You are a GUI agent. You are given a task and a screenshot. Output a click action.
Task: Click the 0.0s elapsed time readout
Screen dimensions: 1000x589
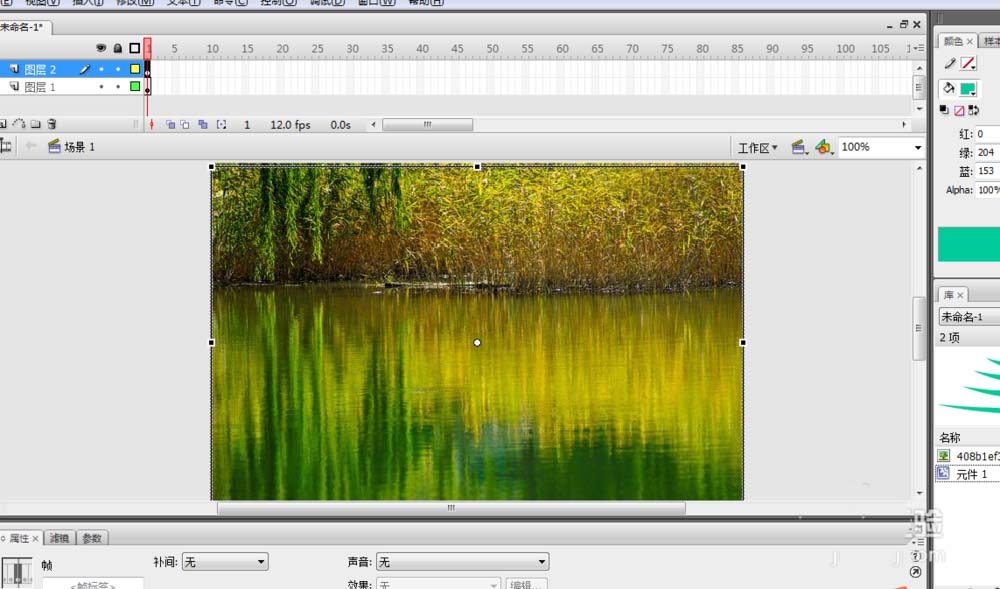[x=341, y=125]
